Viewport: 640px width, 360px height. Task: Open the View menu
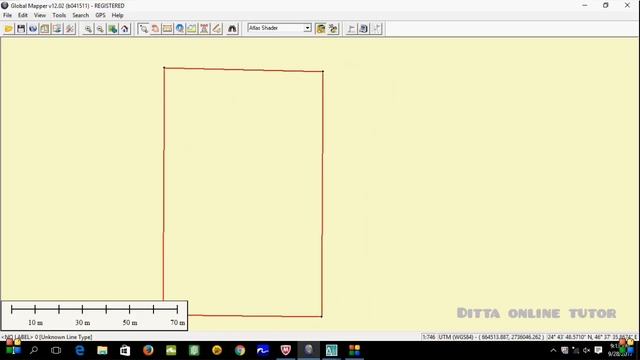pos(40,15)
